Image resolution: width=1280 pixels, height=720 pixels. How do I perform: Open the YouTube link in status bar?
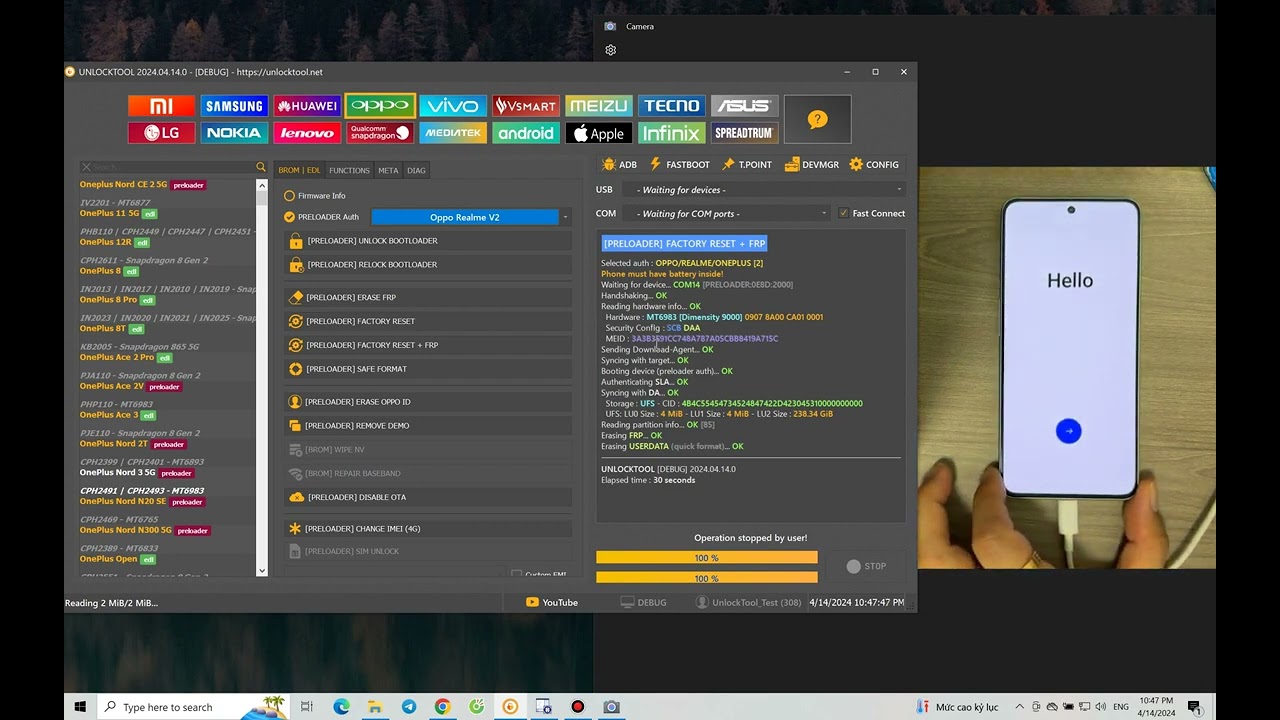(x=552, y=603)
